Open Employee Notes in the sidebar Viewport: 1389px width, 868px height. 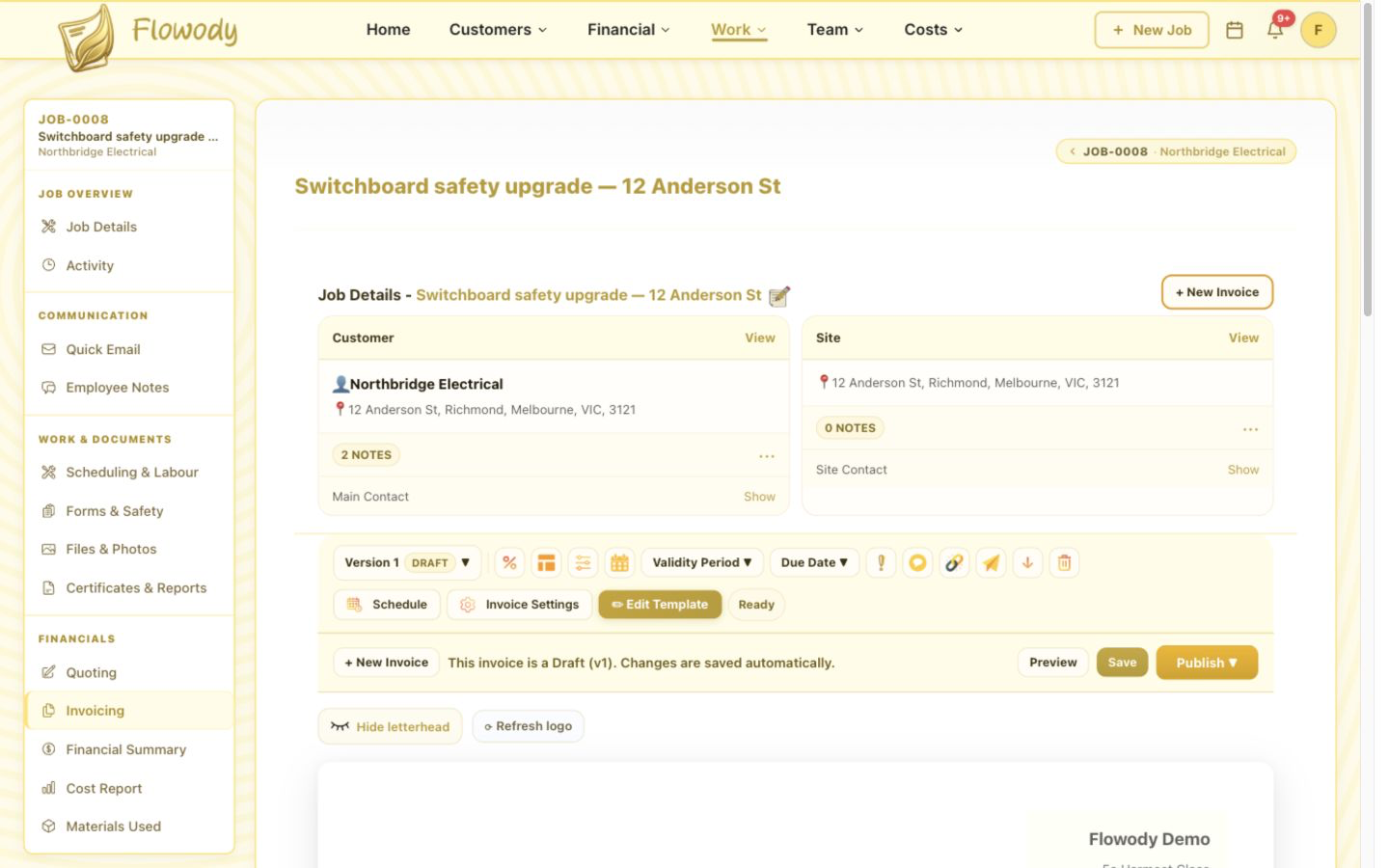(x=129, y=388)
